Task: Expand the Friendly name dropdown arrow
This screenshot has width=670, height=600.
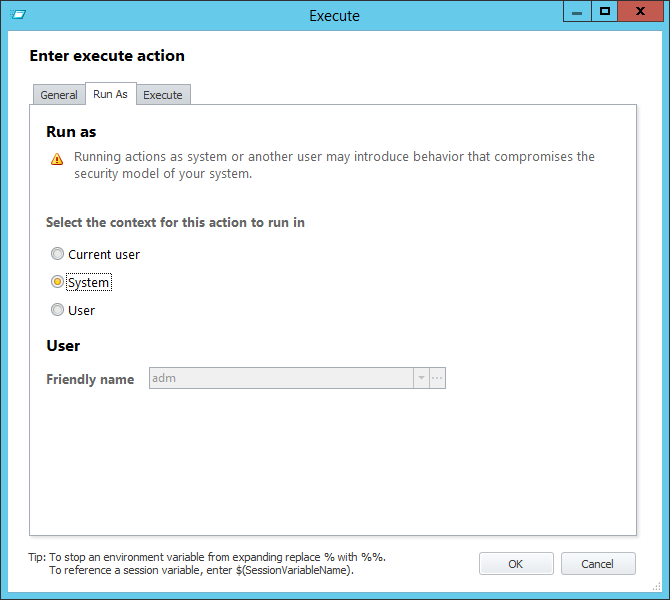Action: [421, 378]
